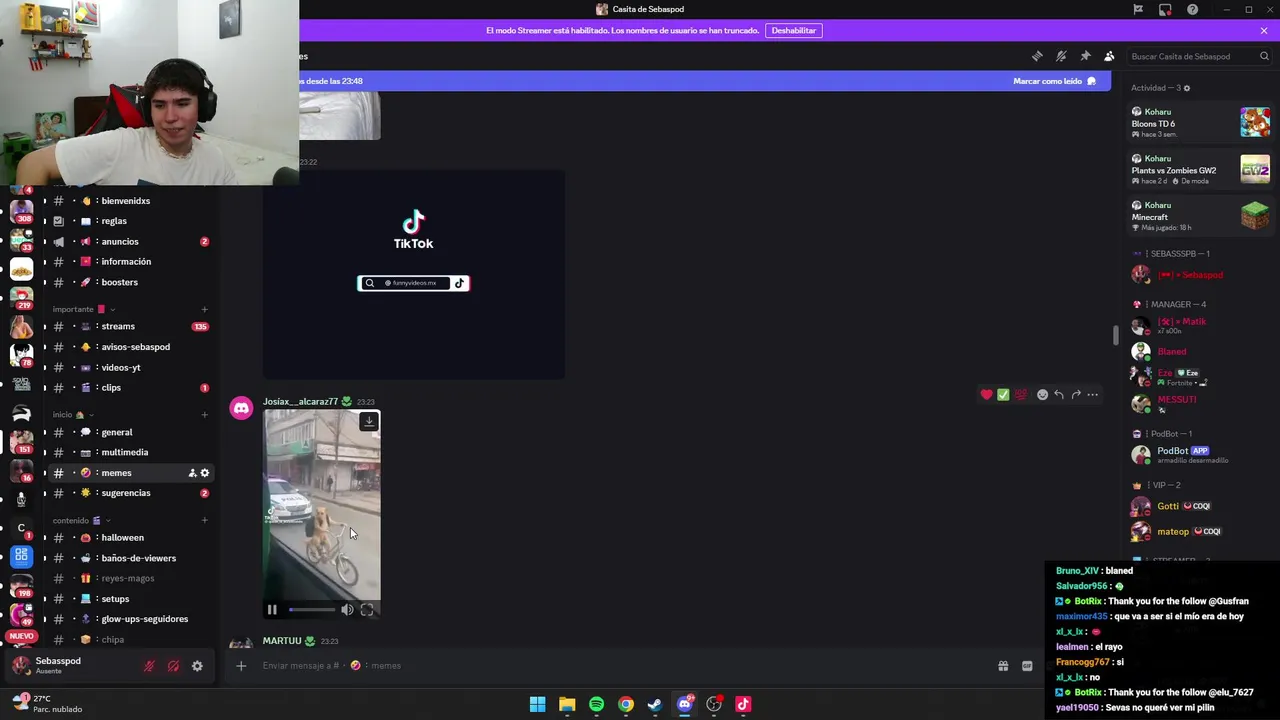Image resolution: width=1280 pixels, height=720 pixels.
Task: Toggle microphone mute in user panel
Action: [x=149, y=666]
